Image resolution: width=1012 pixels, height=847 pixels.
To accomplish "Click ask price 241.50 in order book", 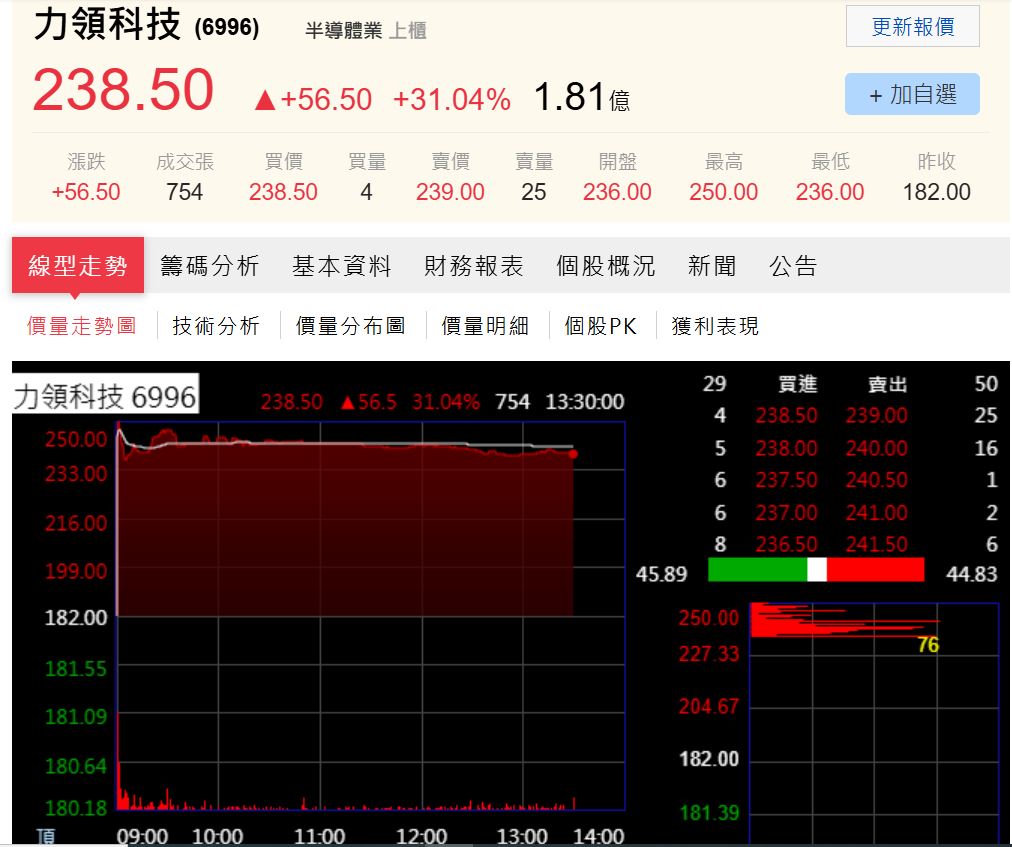I will pos(876,544).
